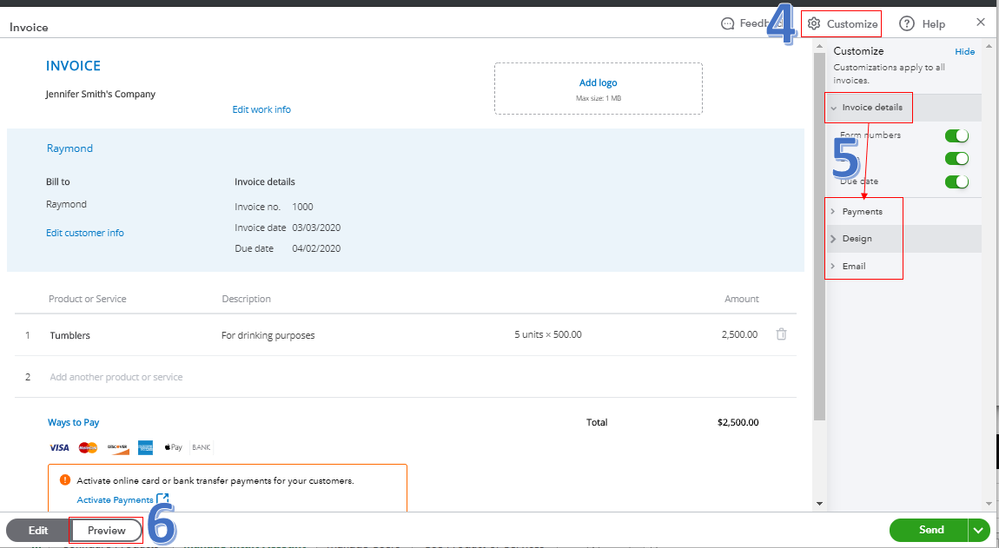999x548 pixels.
Task: Delete the Tumblers line with trash icon
Action: click(781, 334)
